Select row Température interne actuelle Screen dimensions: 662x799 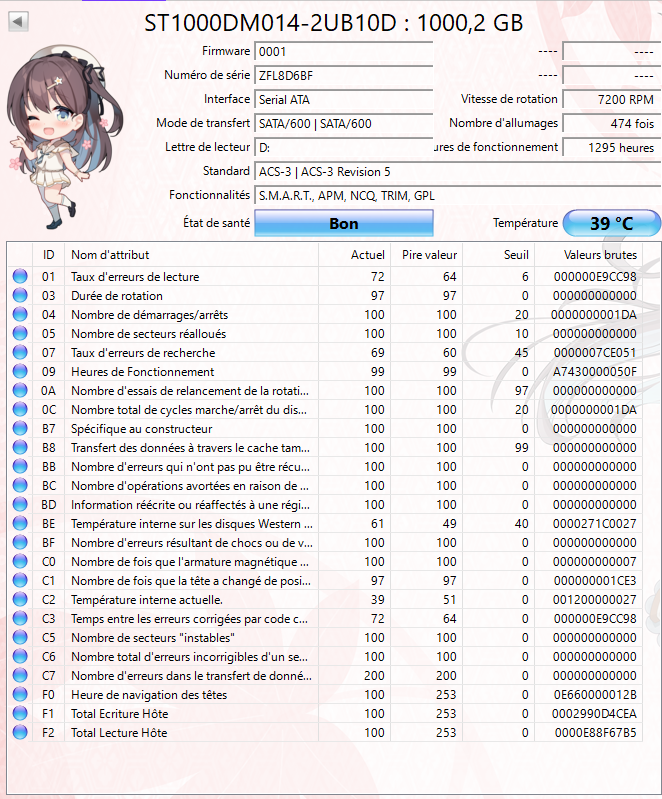325,600
